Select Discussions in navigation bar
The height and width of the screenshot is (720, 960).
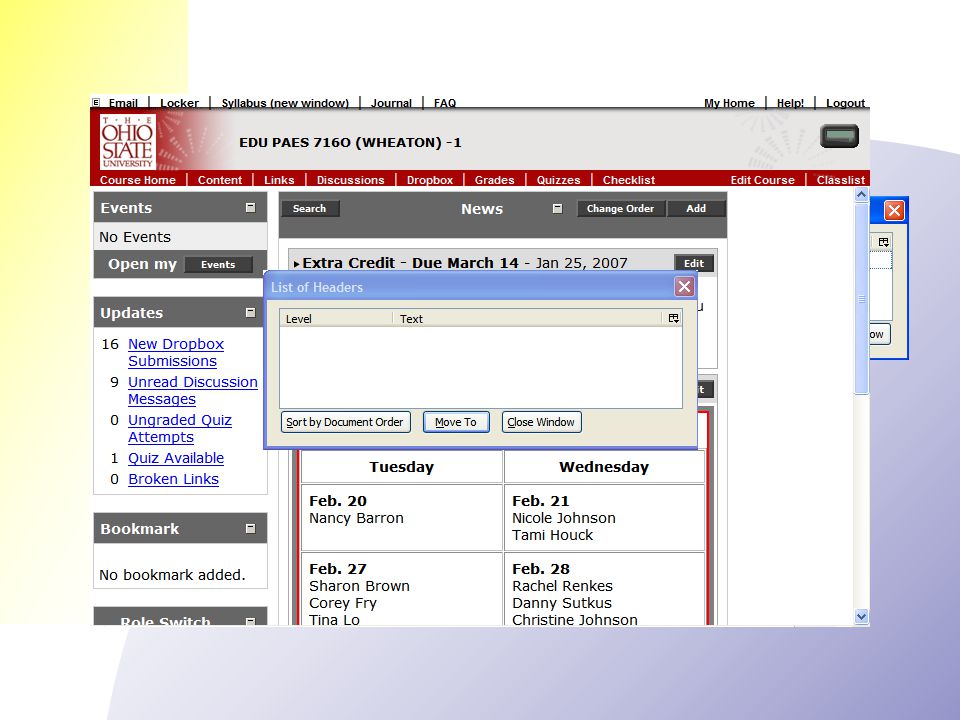(x=350, y=180)
